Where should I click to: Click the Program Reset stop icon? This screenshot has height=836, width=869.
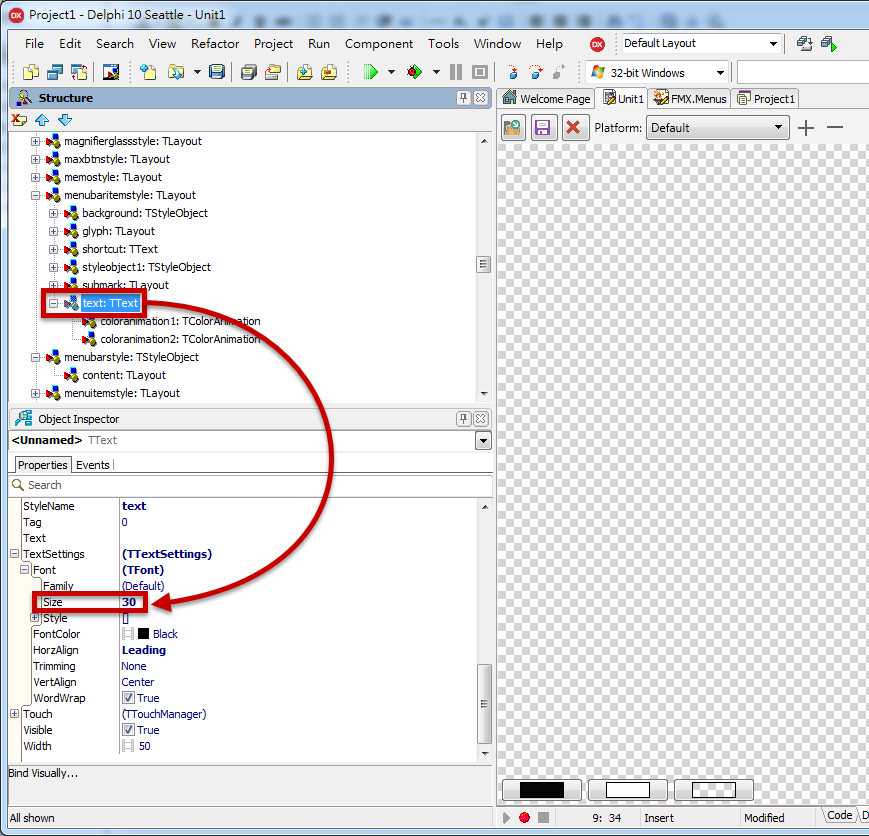479,72
